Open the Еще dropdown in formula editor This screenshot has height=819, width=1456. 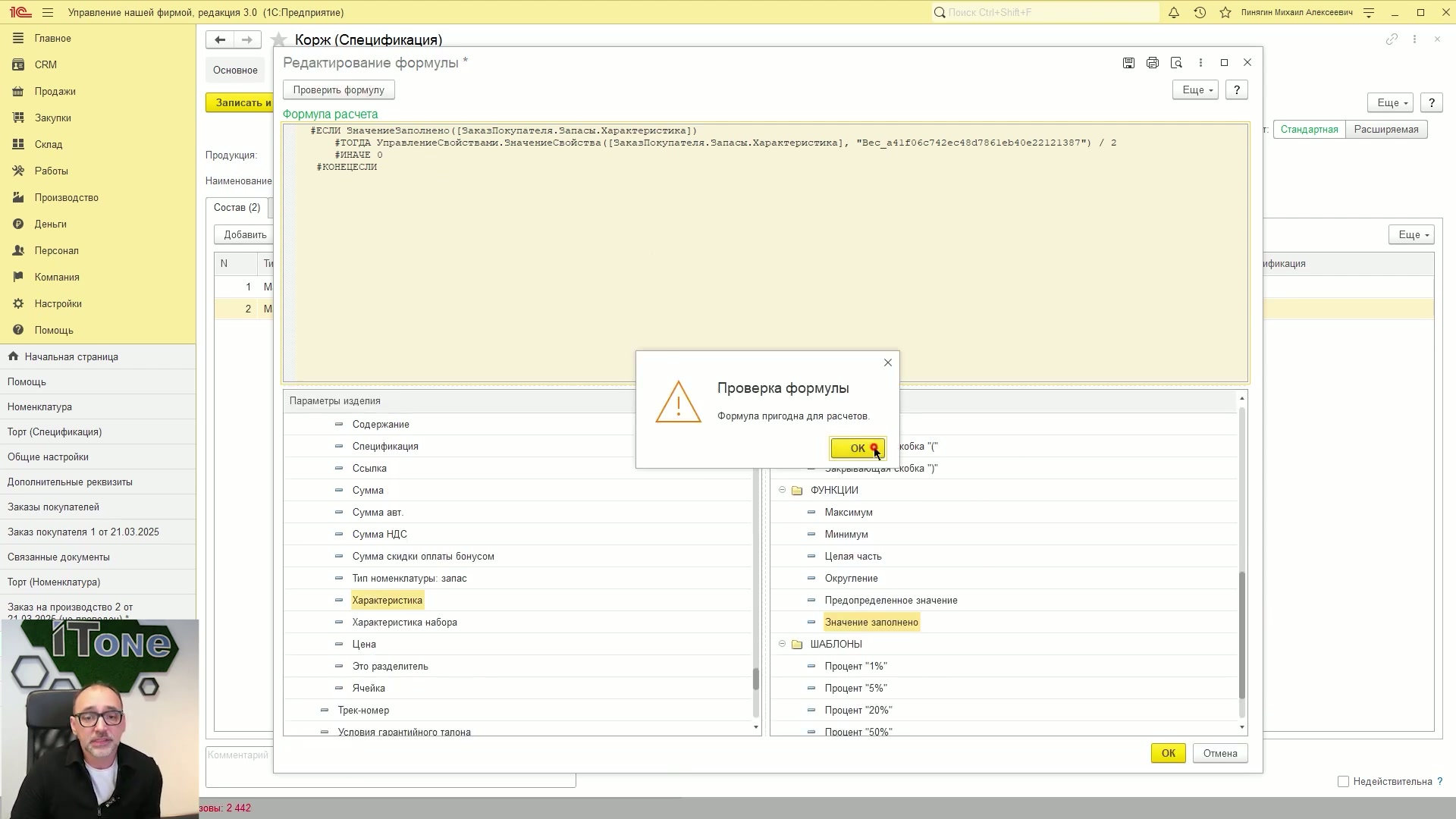pos(1195,89)
